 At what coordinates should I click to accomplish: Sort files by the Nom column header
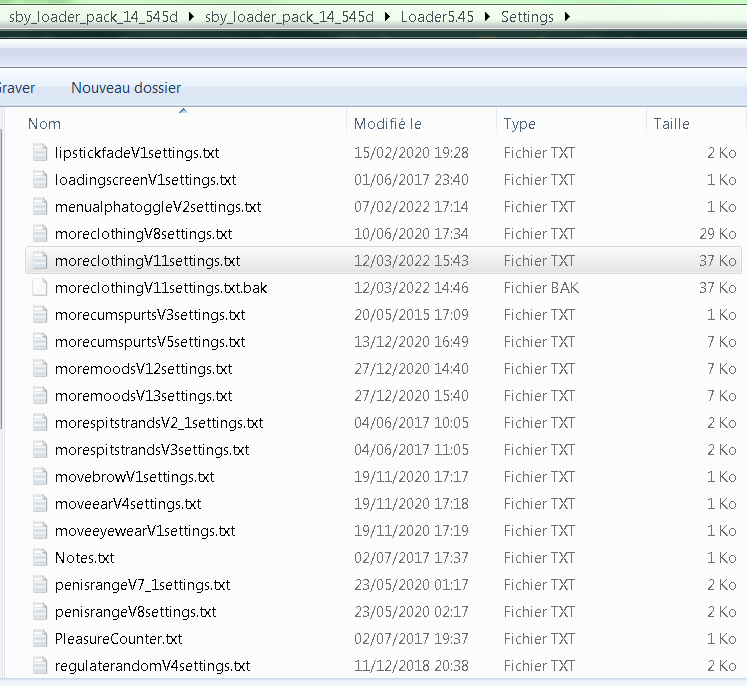pos(44,124)
